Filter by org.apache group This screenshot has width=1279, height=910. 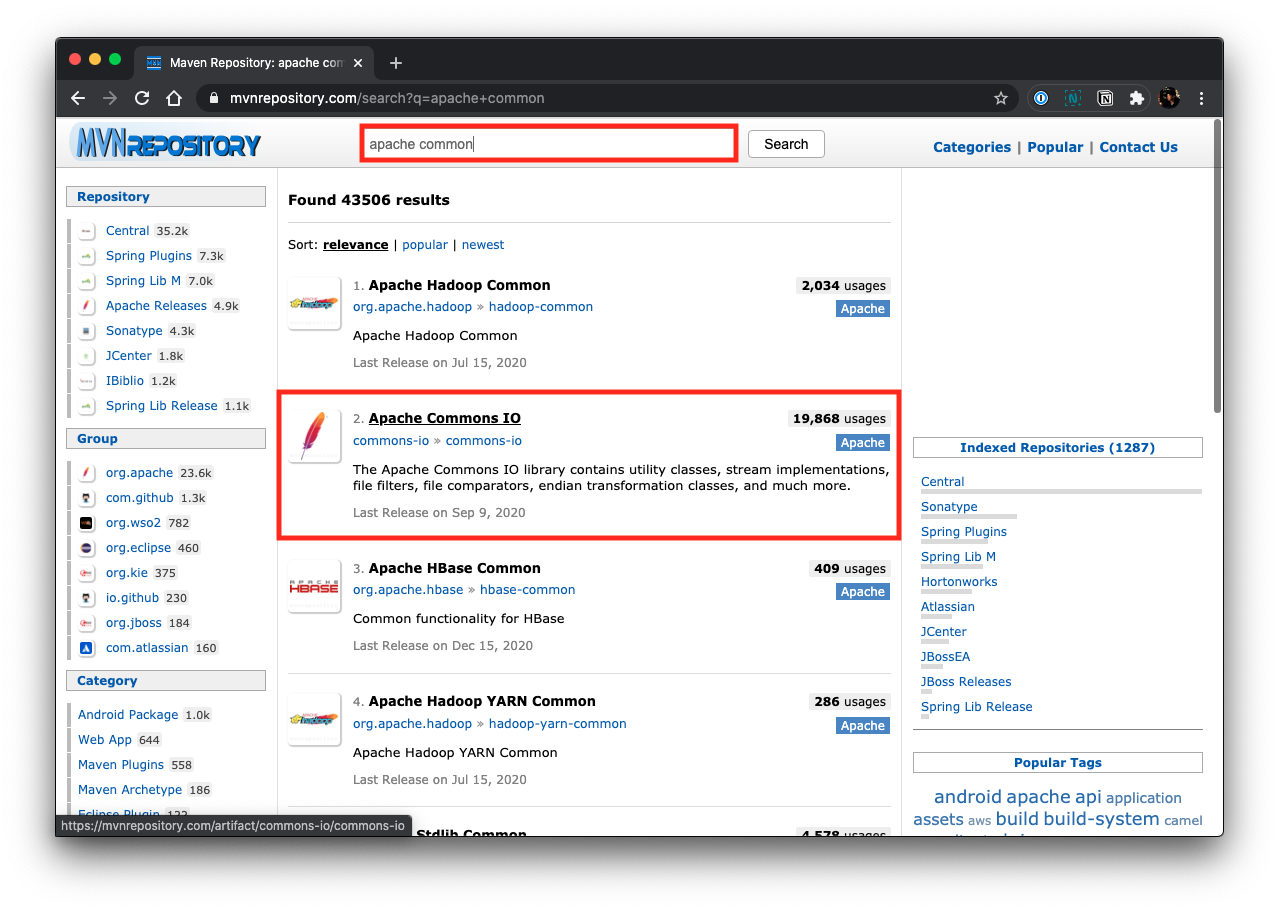tap(139, 473)
